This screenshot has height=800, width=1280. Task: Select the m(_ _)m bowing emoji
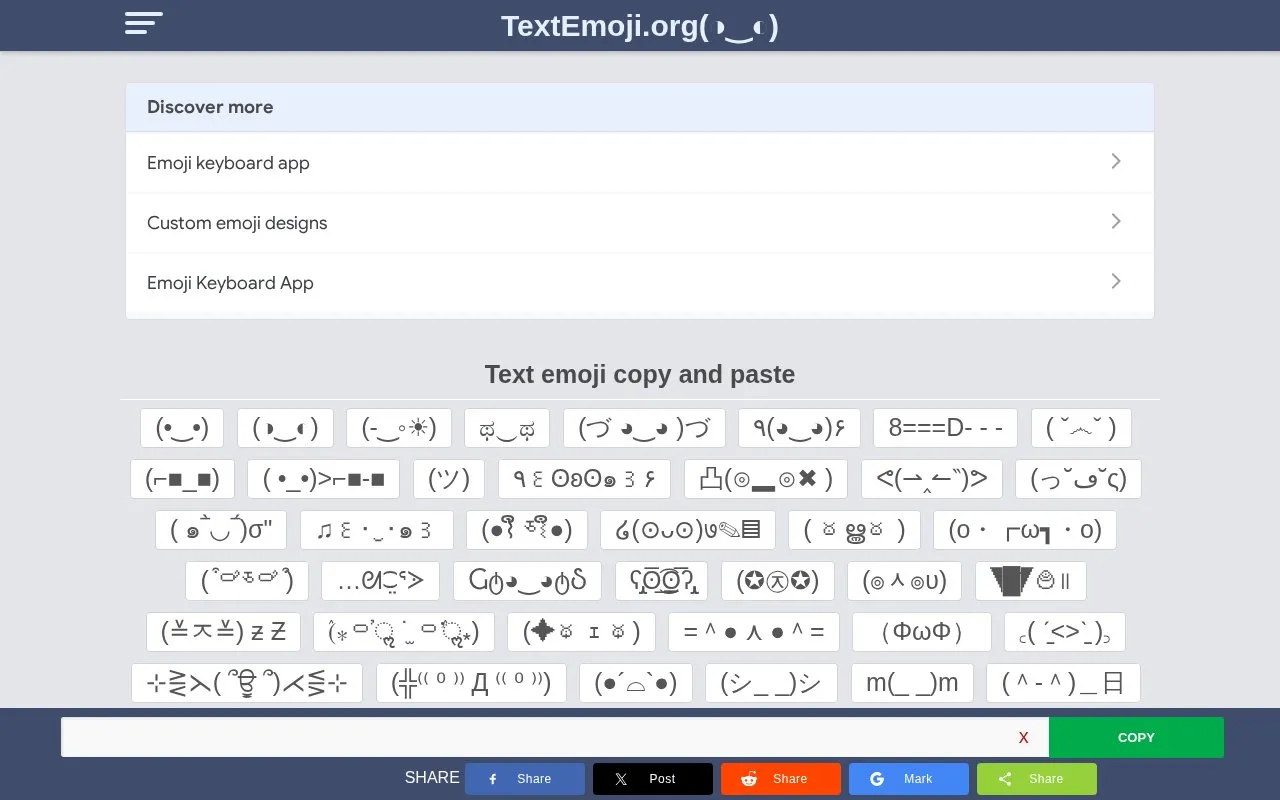coord(912,683)
